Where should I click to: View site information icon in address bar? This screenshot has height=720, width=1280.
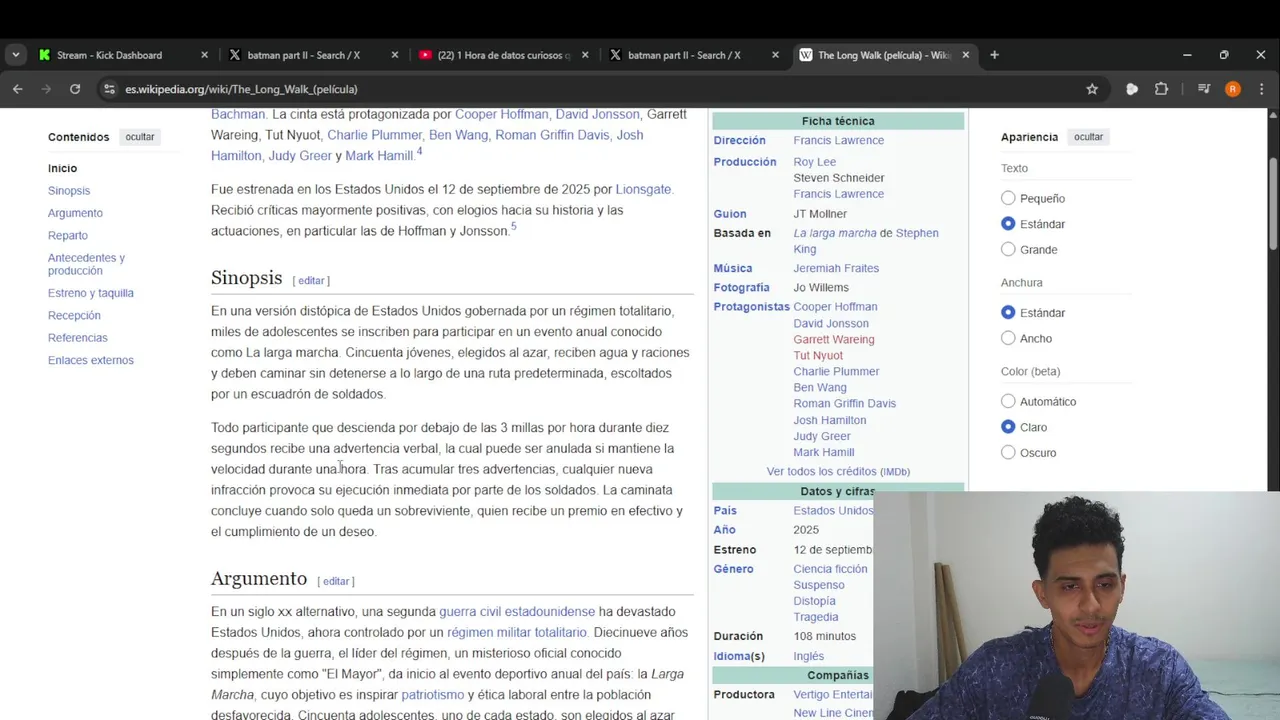click(109, 89)
